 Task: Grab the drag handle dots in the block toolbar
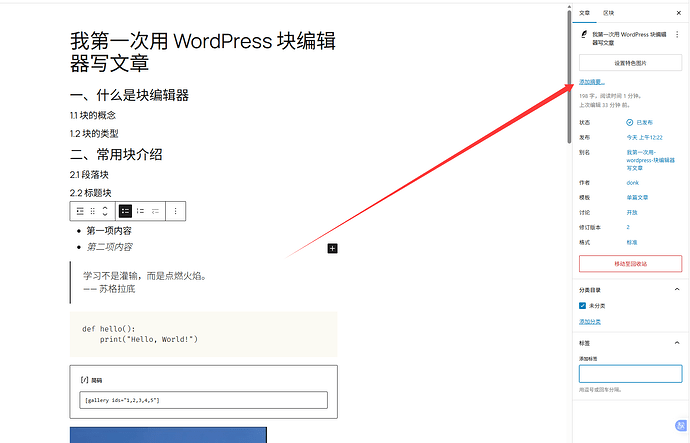click(x=92, y=211)
